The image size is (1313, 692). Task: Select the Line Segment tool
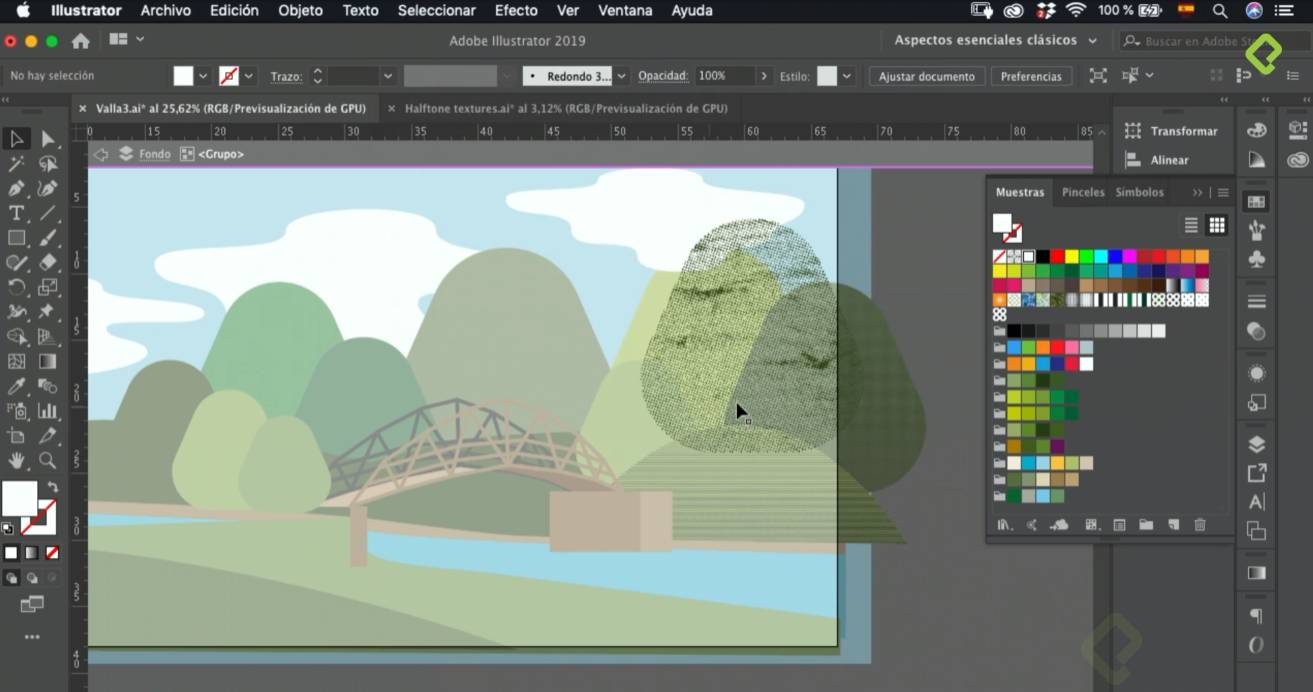(x=47, y=213)
